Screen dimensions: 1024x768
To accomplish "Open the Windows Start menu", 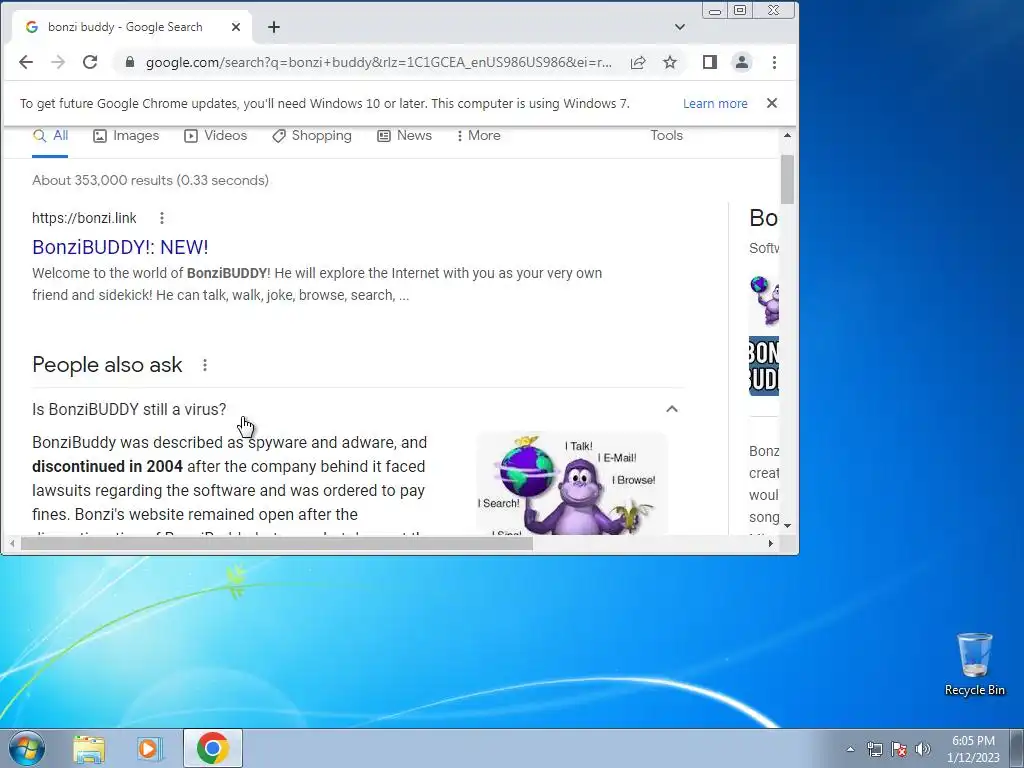I will (x=27, y=748).
